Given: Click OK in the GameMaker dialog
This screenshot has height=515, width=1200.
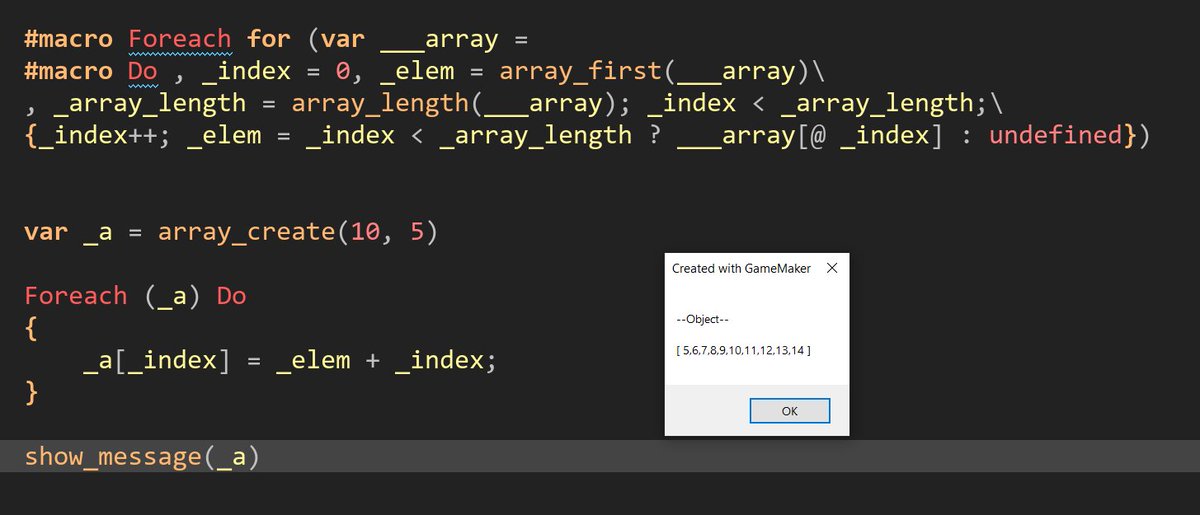Looking at the screenshot, I should coord(789,411).
